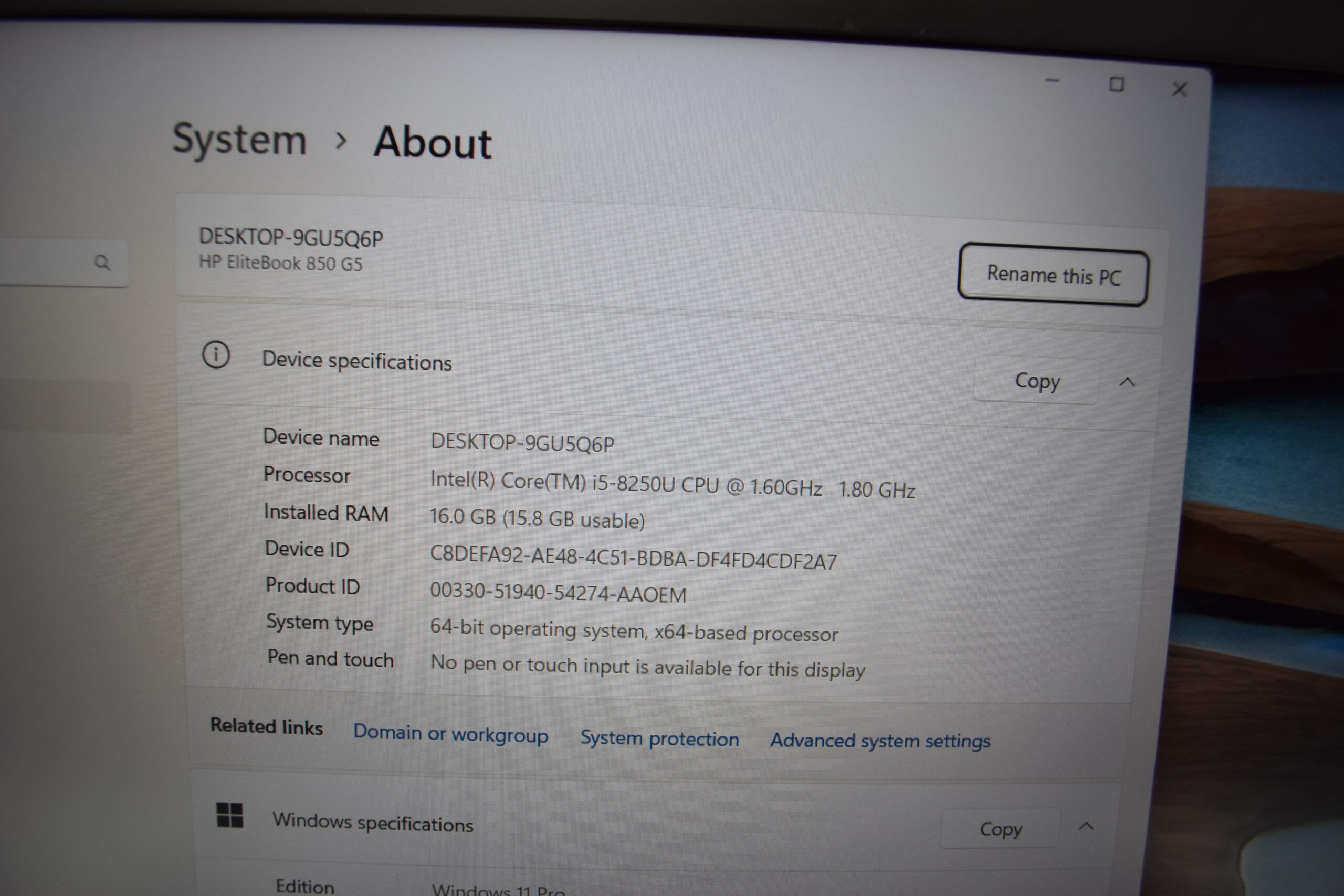
Task: Minimize the Settings window
Action: tap(1053, 80)
